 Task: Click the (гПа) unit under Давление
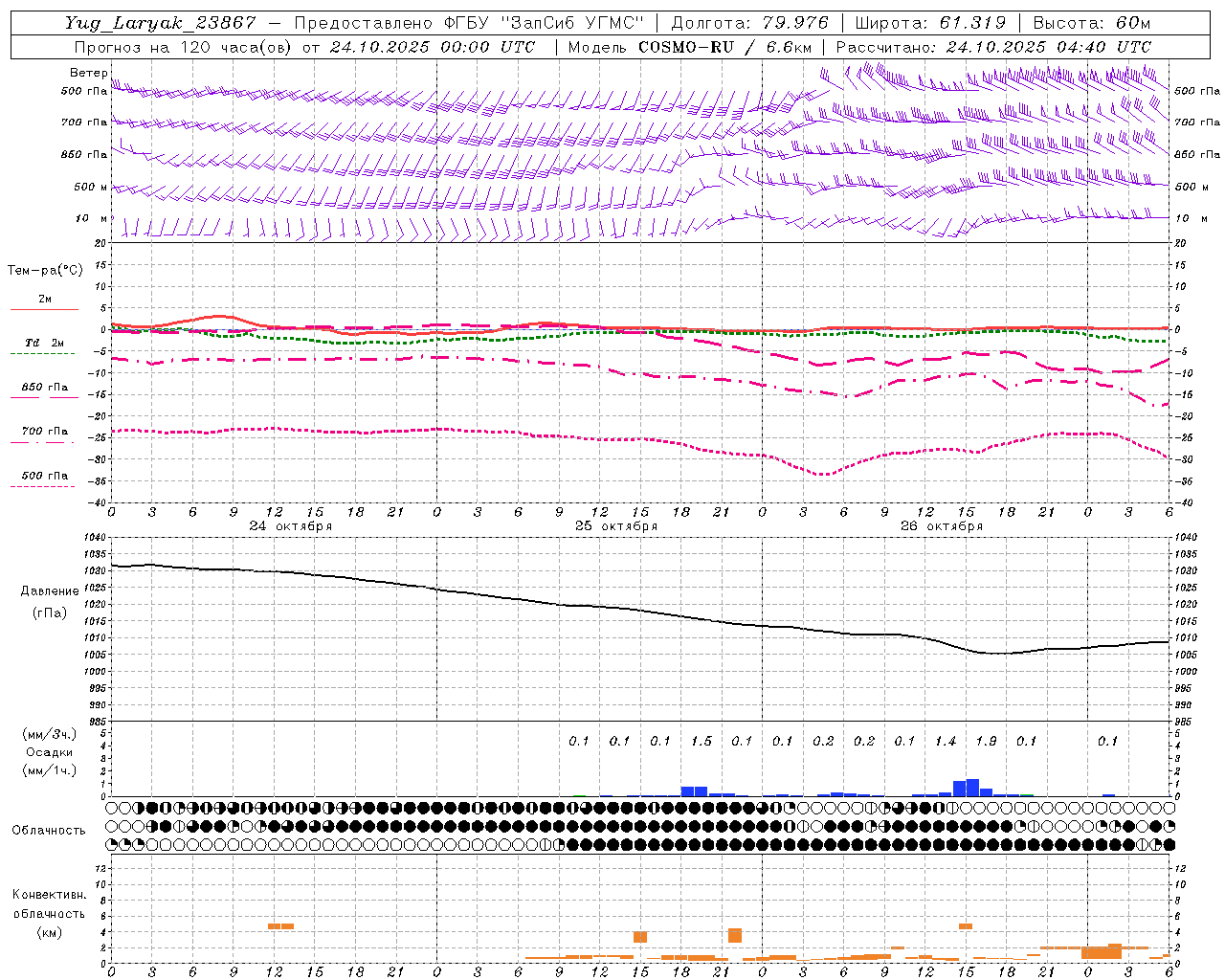coord(49,612)
